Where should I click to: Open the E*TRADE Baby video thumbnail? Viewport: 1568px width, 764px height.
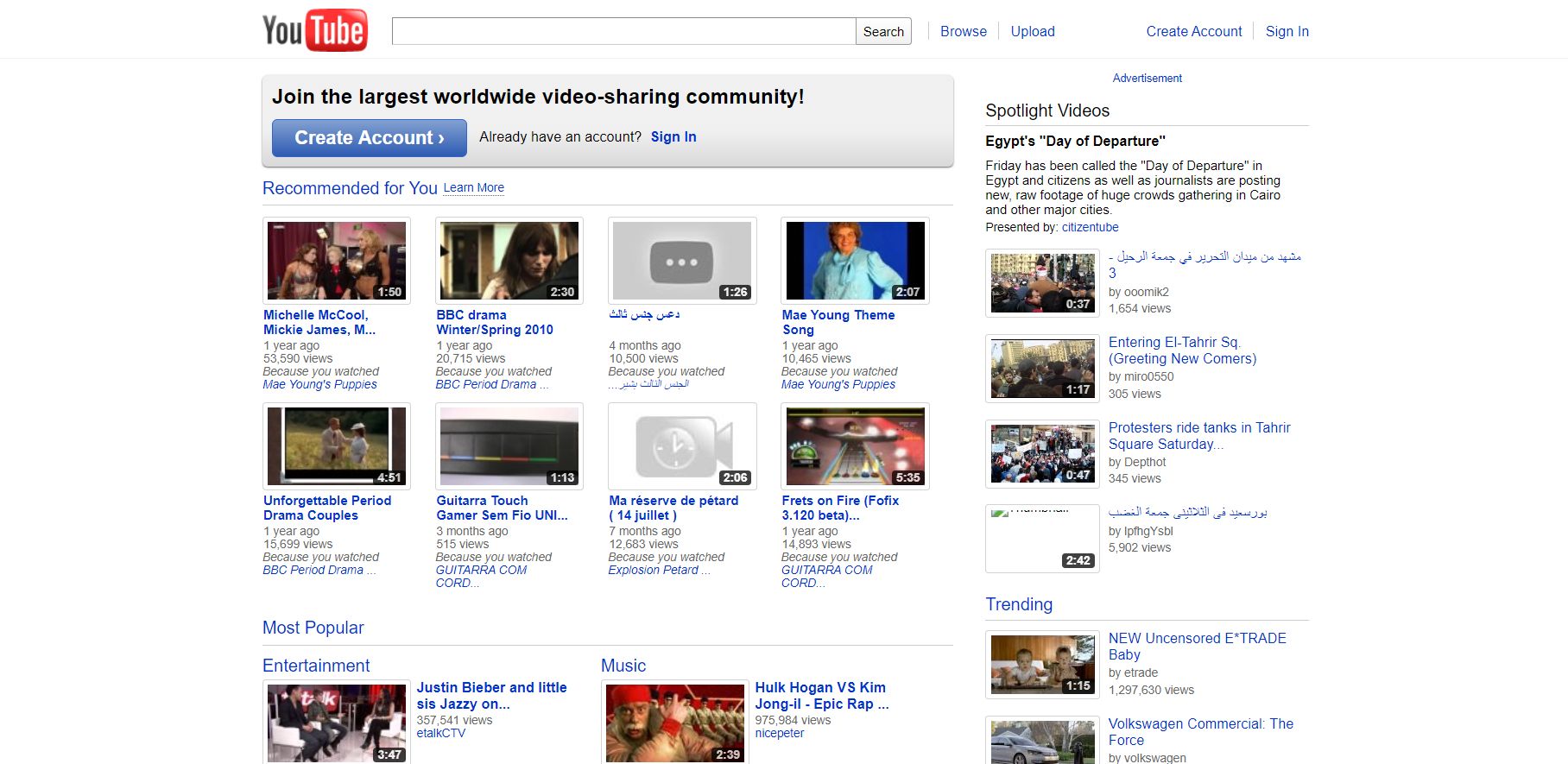1042,665
